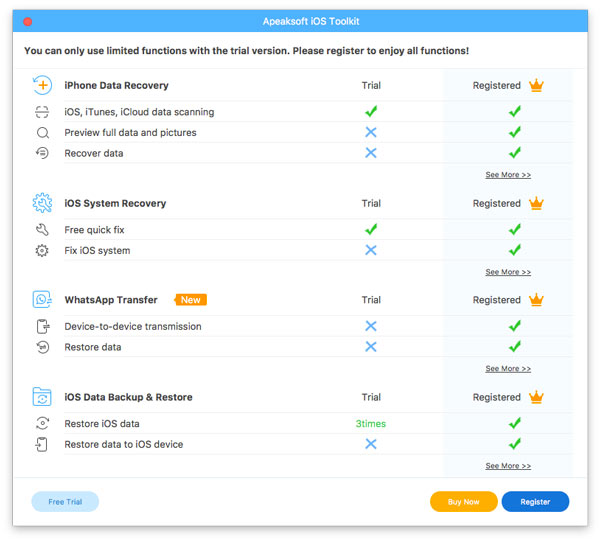Open See More under iPhone Data Recovery
600x541 pixels.
pos(508,175)
